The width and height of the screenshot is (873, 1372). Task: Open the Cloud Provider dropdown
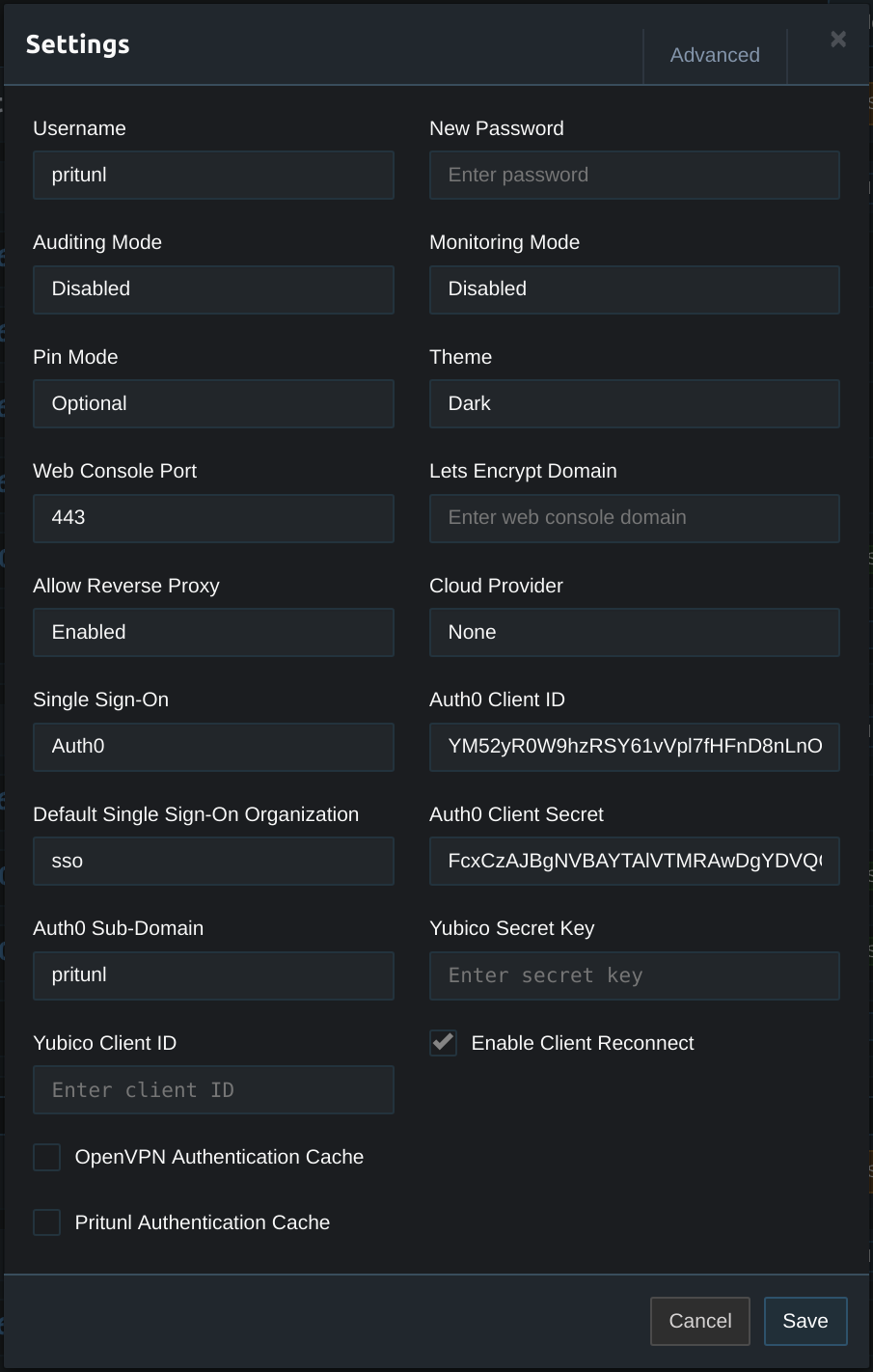(x=634, y=632)
